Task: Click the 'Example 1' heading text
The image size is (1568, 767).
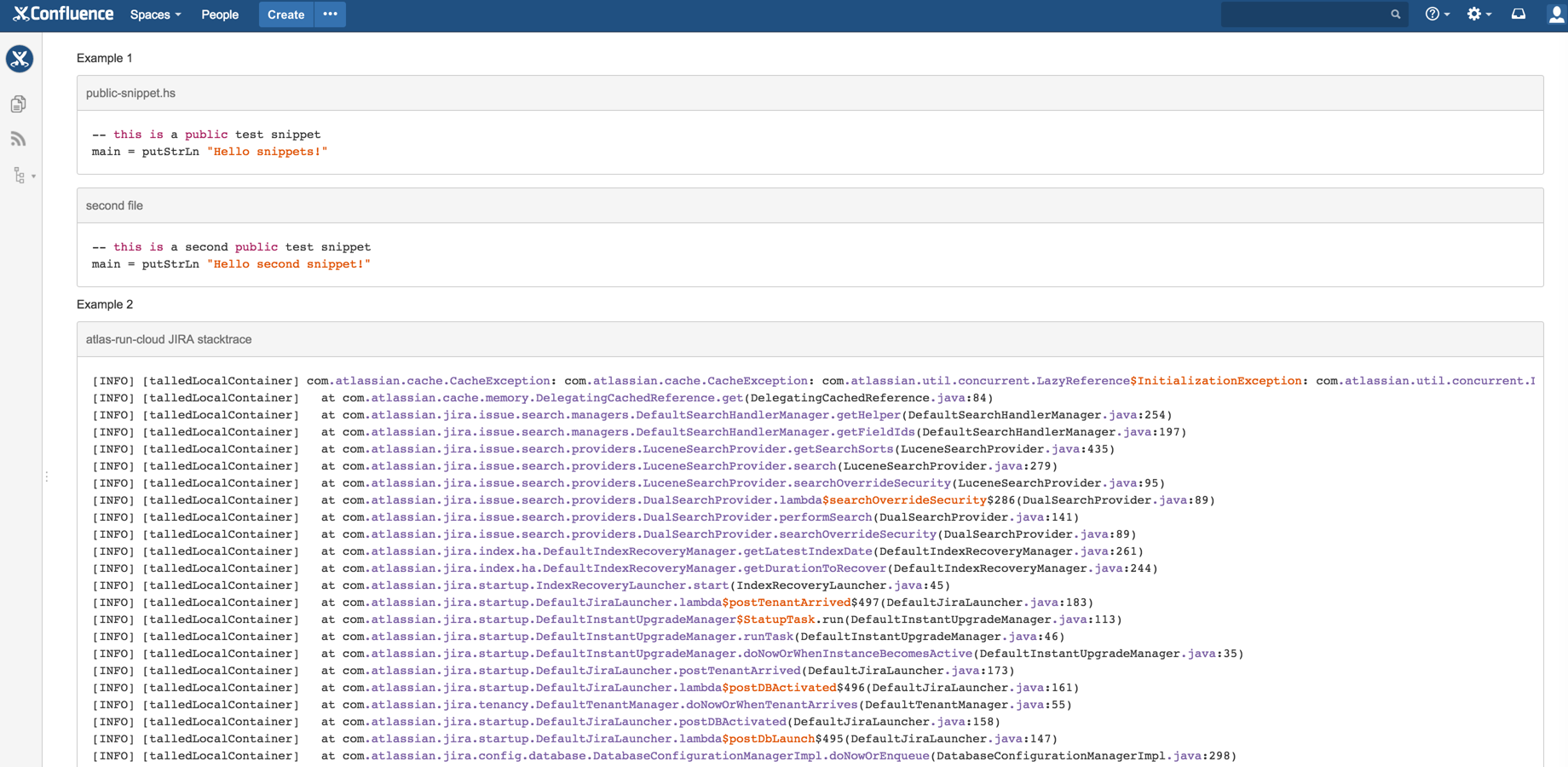Action: 105,58
